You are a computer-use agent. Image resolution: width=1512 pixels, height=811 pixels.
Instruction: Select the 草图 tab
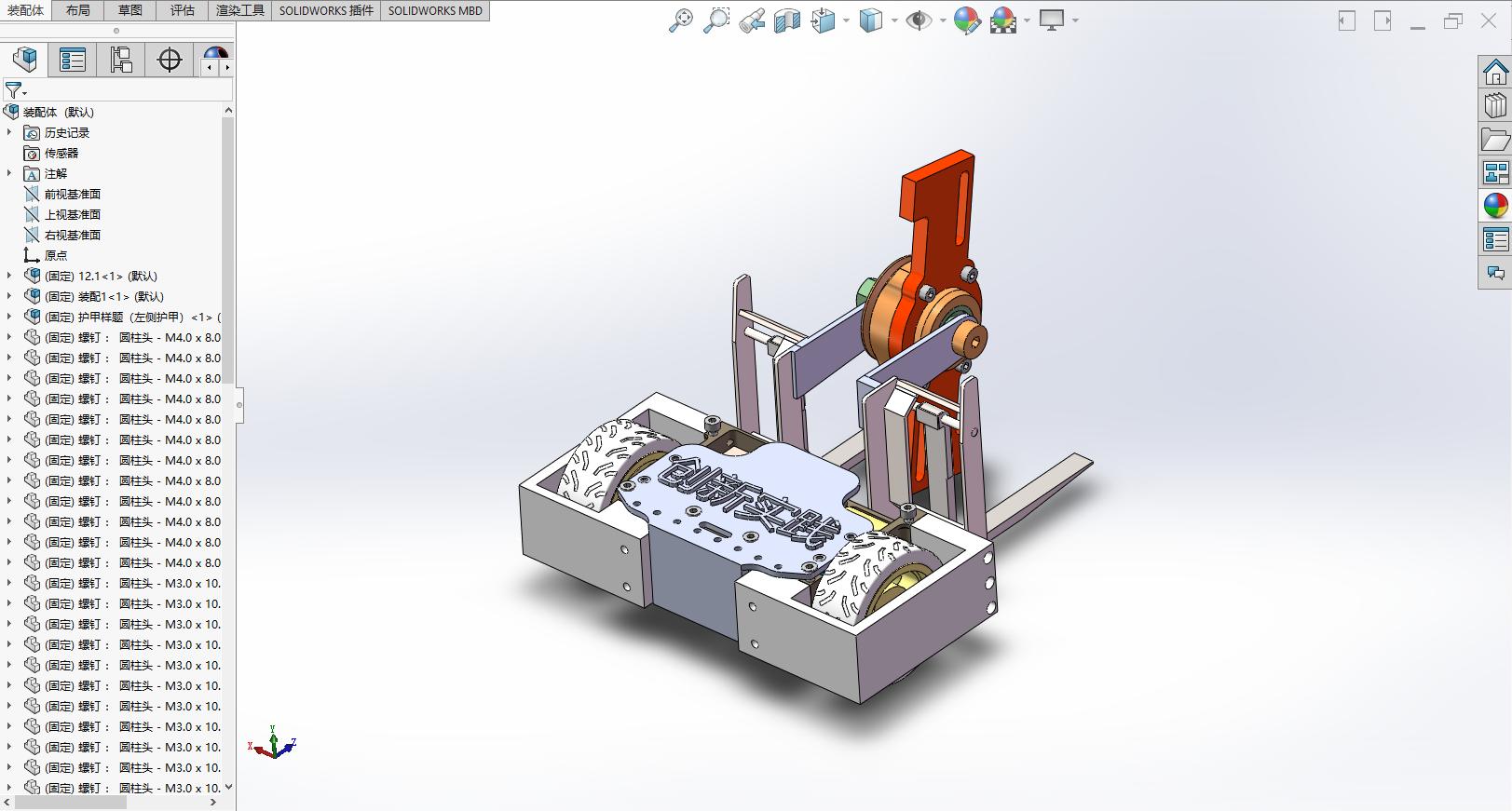click(130, 10)
